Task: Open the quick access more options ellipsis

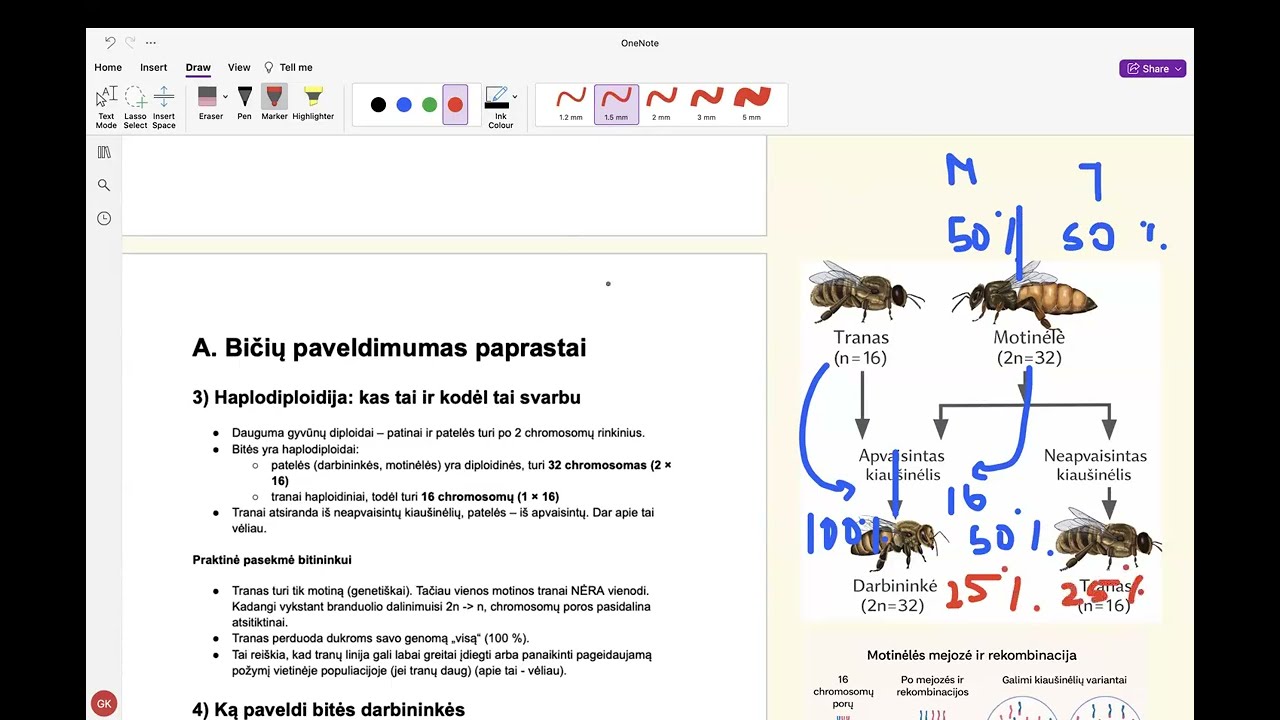Action: tap(151, 43)
